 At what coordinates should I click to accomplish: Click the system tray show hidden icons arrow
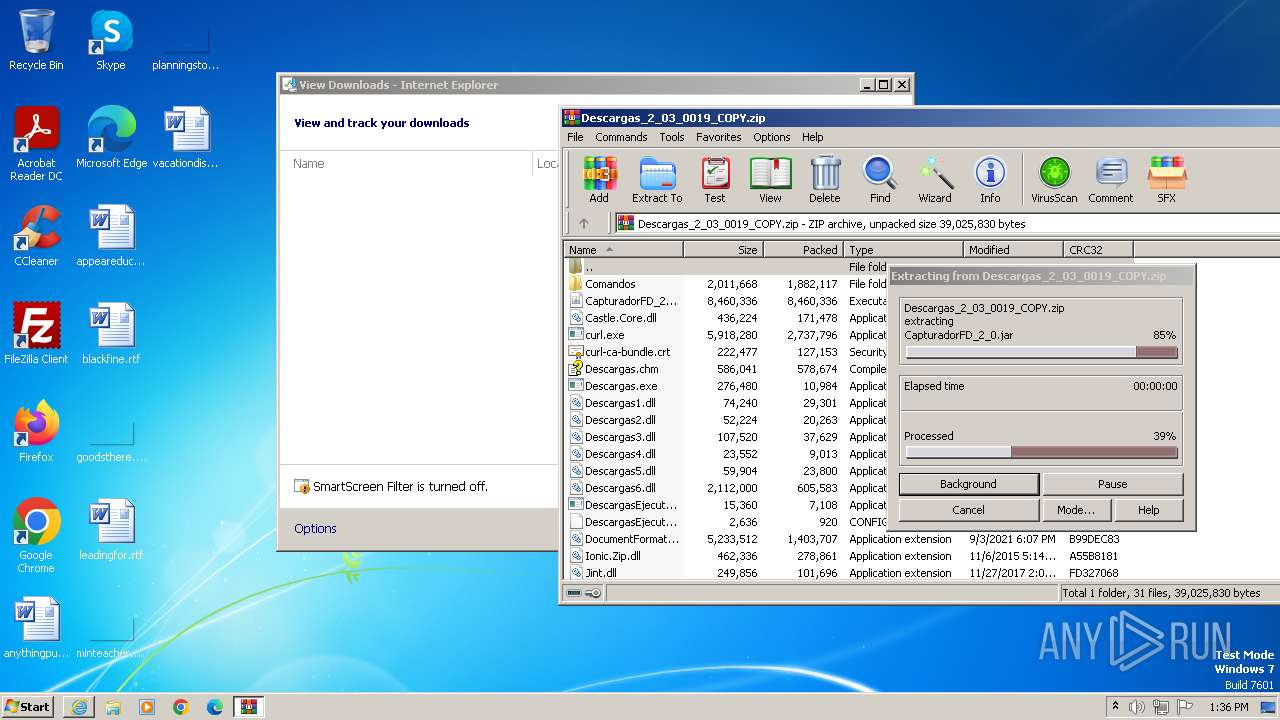coord(1115,707)
